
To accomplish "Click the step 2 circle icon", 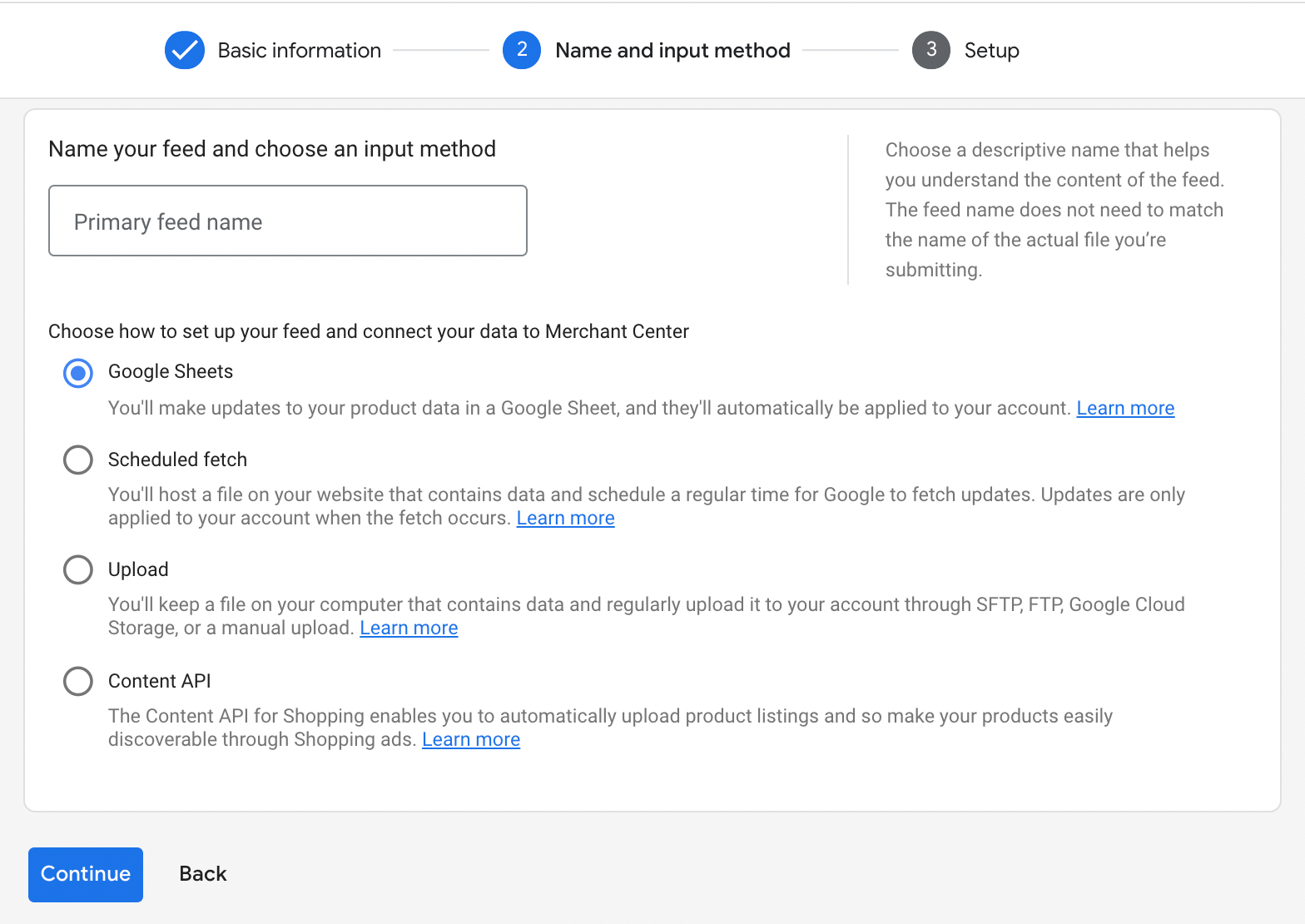I will click(522, 50).
